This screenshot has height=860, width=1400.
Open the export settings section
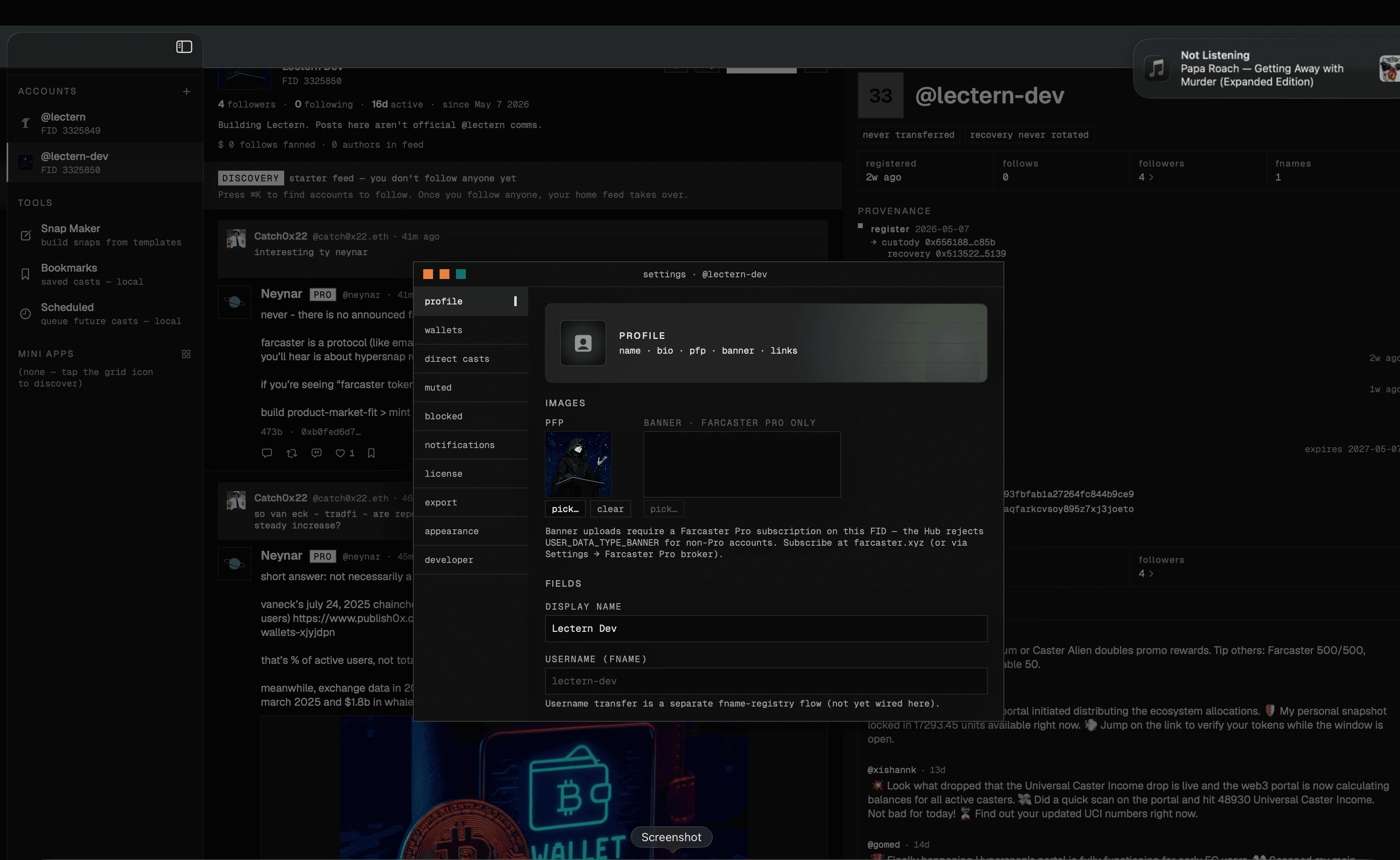[x=471, y=502]
